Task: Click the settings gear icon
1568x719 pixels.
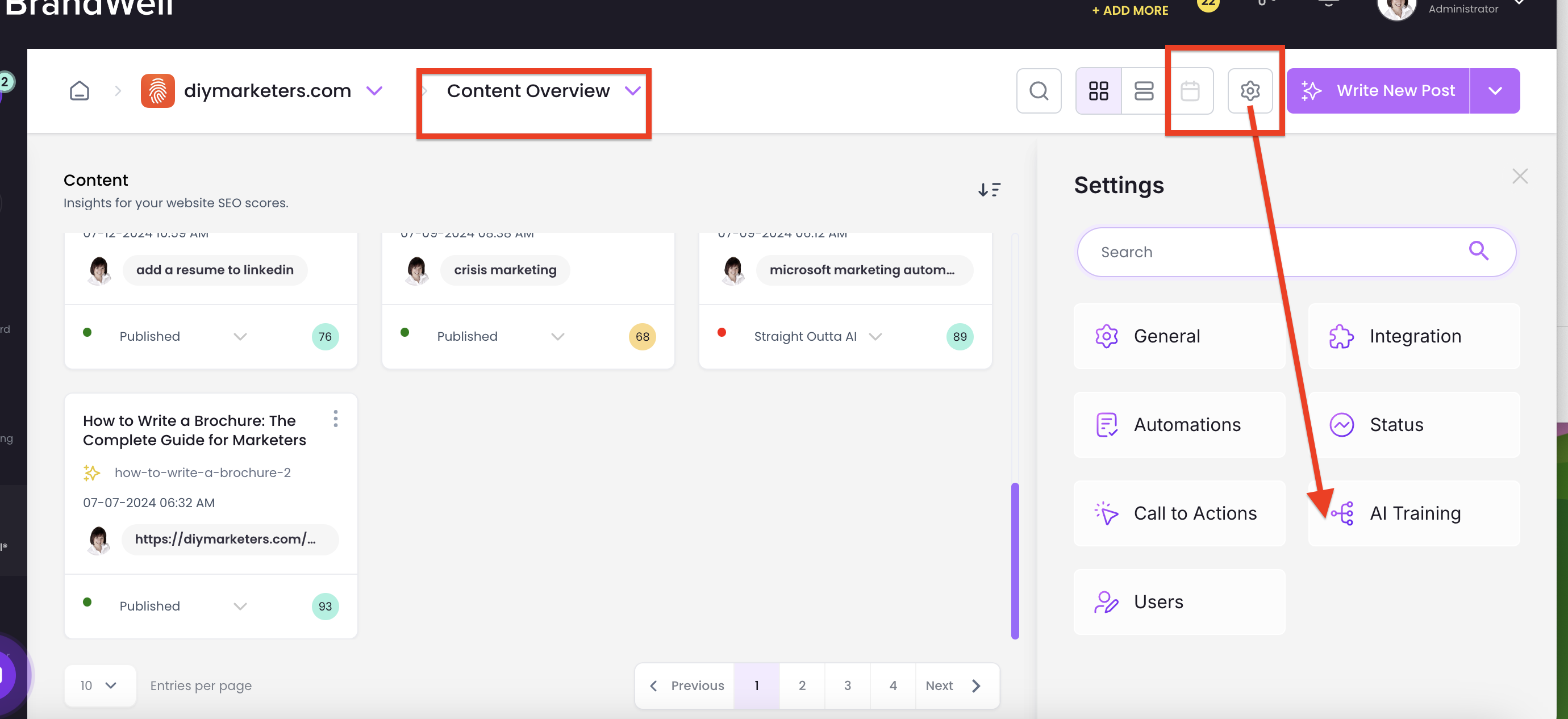Action: pos(1250,91)
